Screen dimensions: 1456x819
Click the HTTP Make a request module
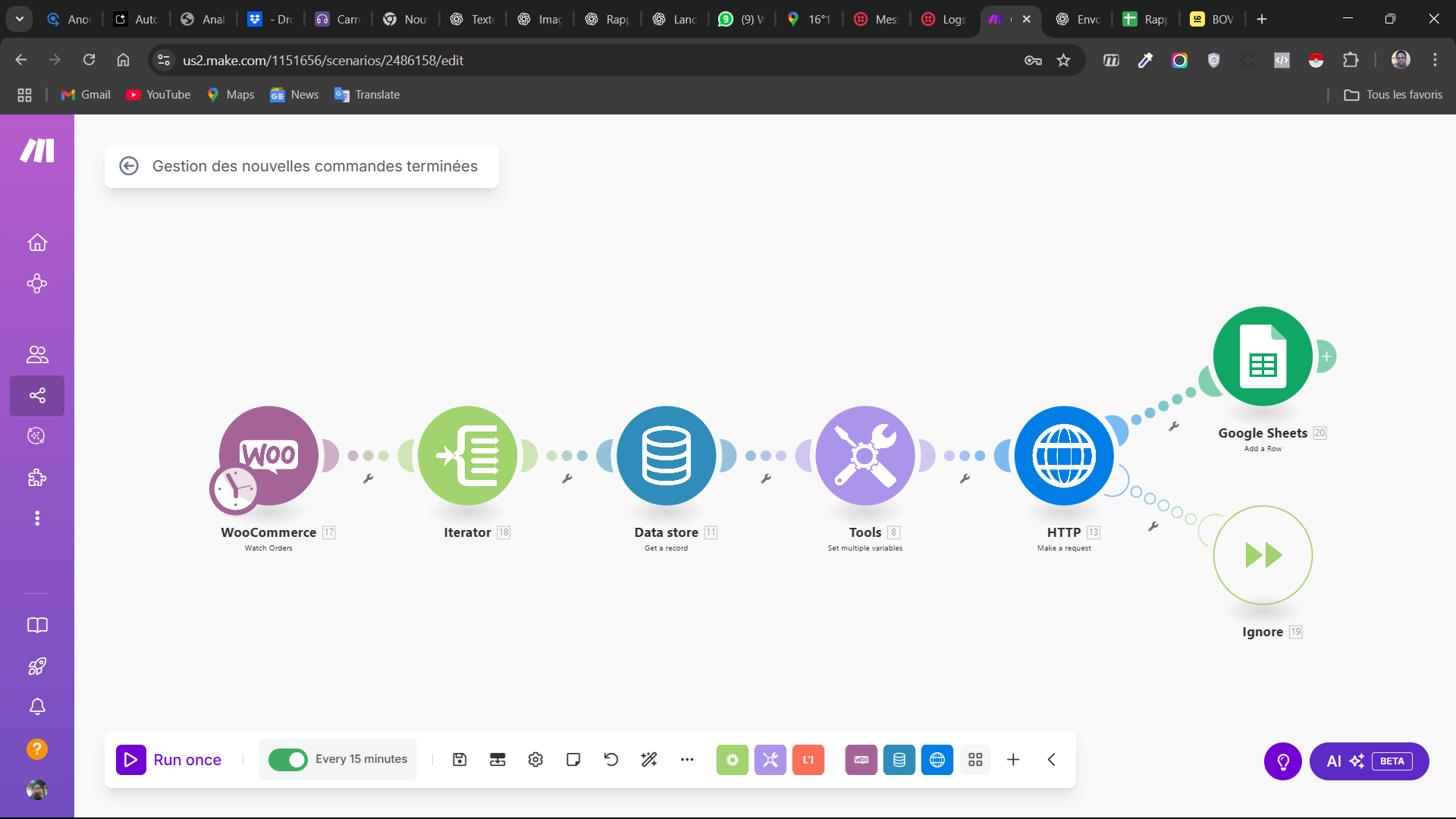1063,456
